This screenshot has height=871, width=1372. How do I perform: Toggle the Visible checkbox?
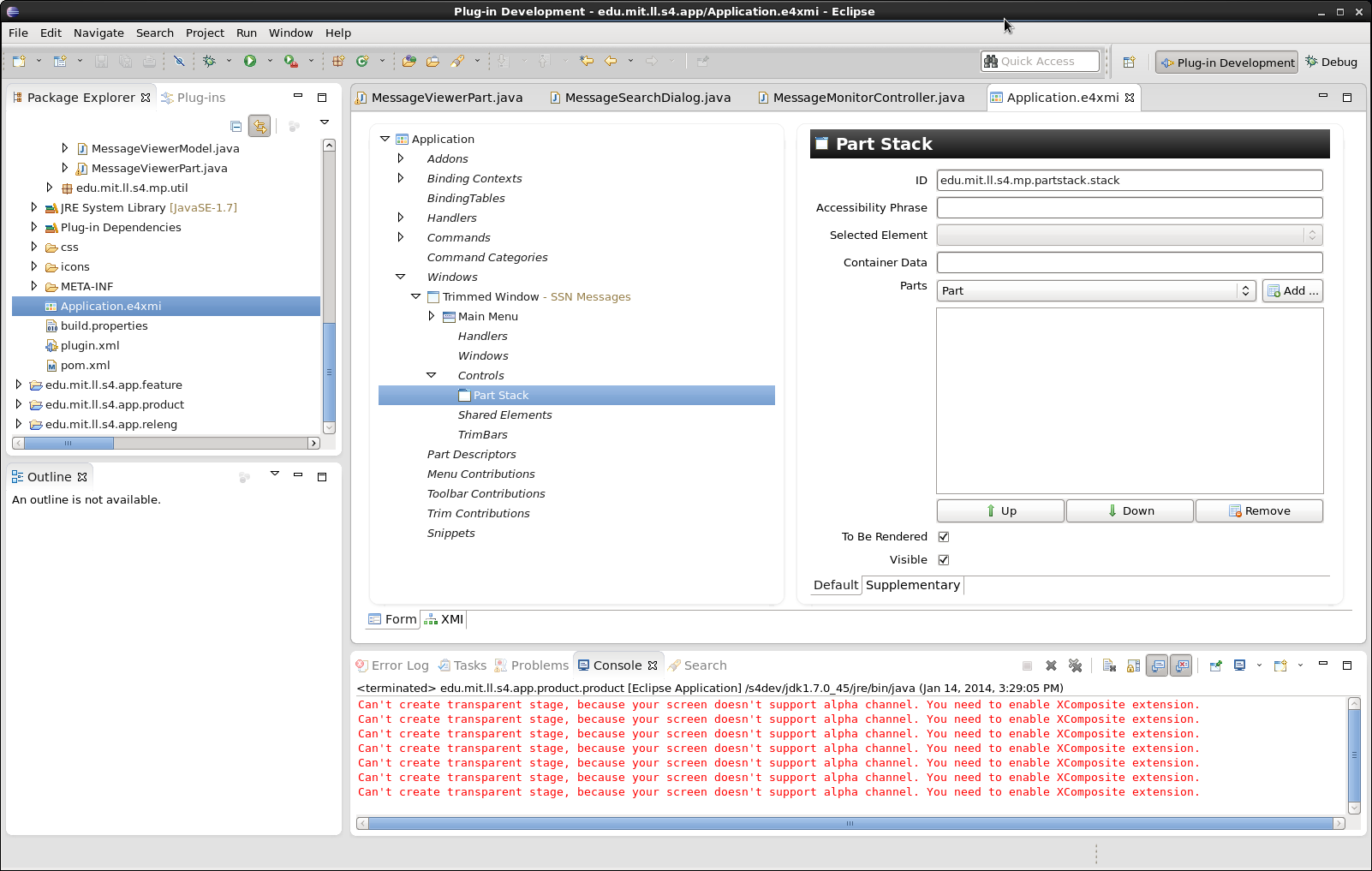click(x=944, y=560)
